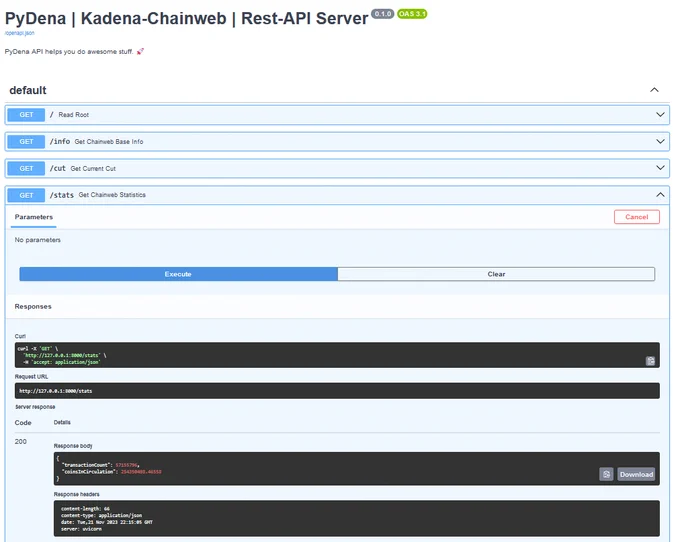The height and width of the screenshot is (542, 680).
Task: Expand the Read Root endpoint chevron
Action: point(660,115)
